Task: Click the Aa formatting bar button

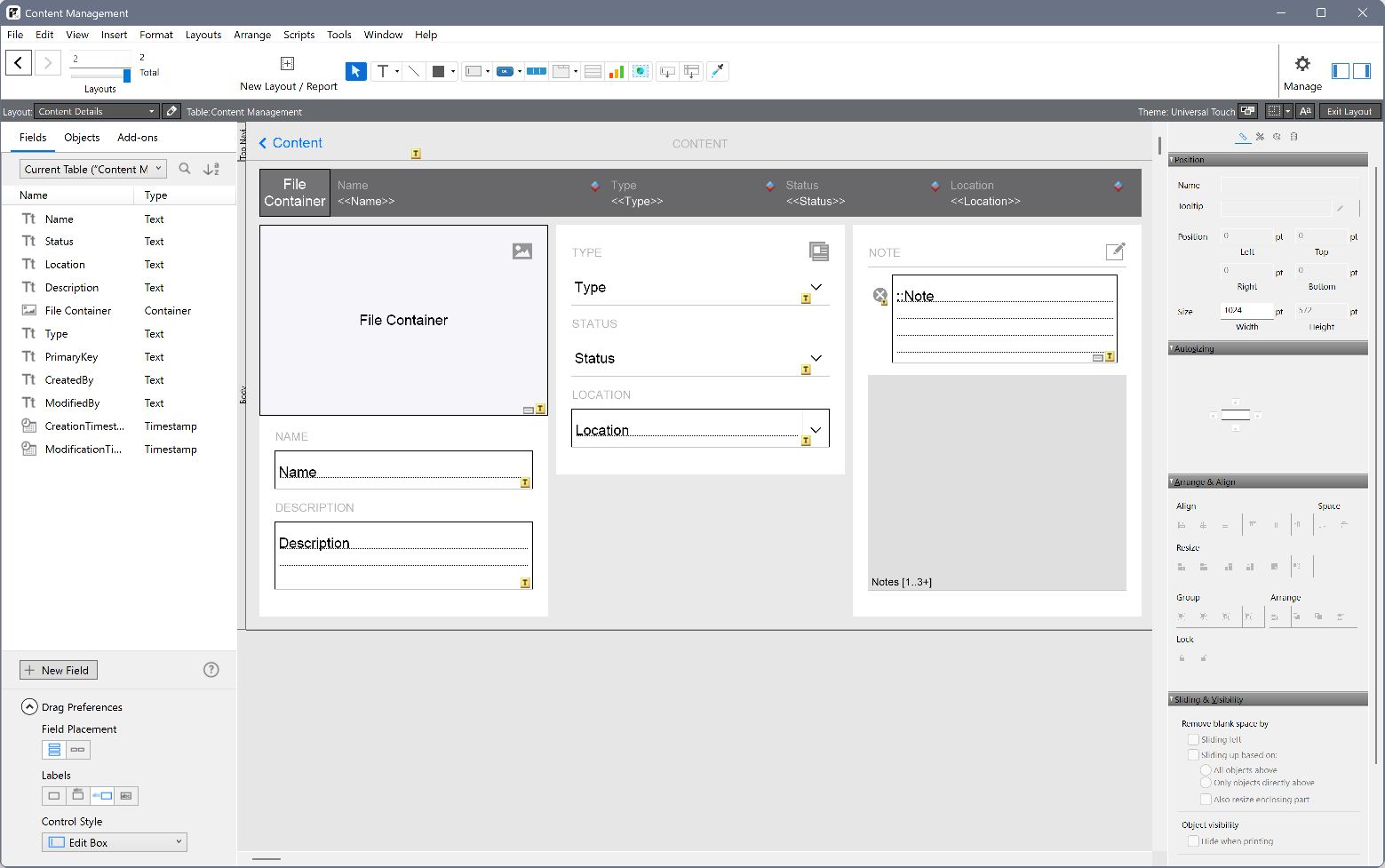Action: pos(1304,111)
